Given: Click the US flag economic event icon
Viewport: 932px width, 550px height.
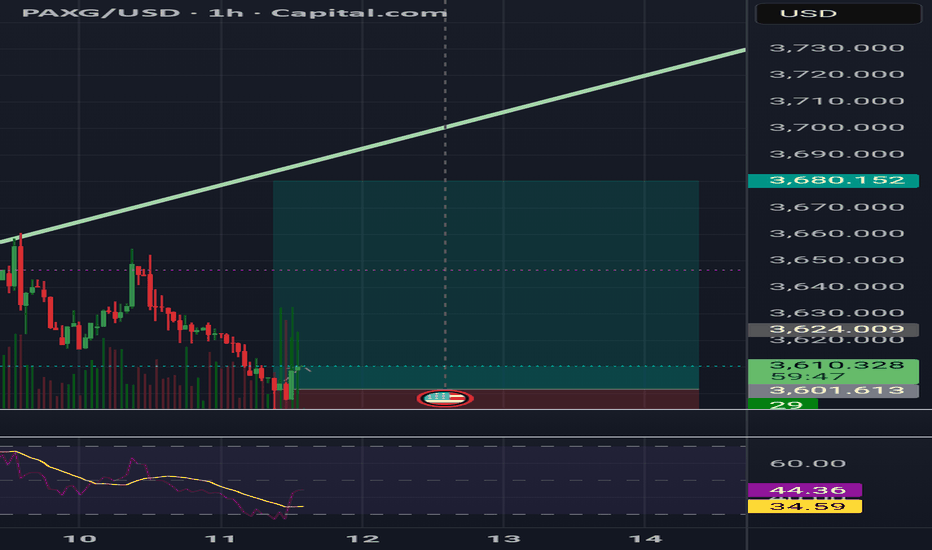Looking at the screenshot, I should [445, 398].
